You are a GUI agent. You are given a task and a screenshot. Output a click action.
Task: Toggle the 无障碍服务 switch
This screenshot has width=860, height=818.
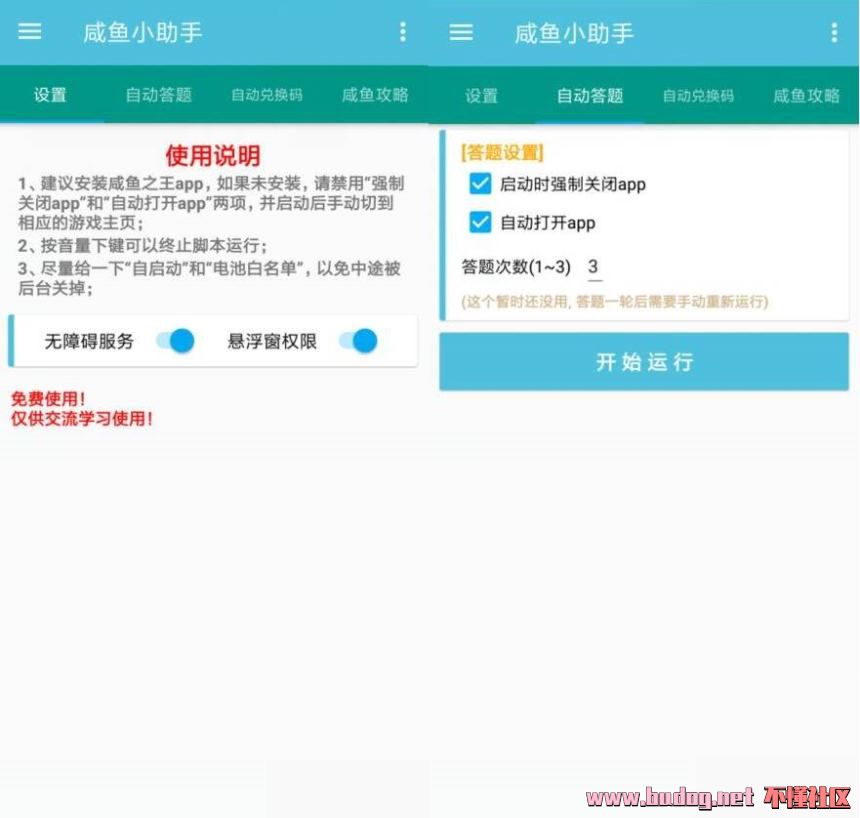(x=176, y=341)
